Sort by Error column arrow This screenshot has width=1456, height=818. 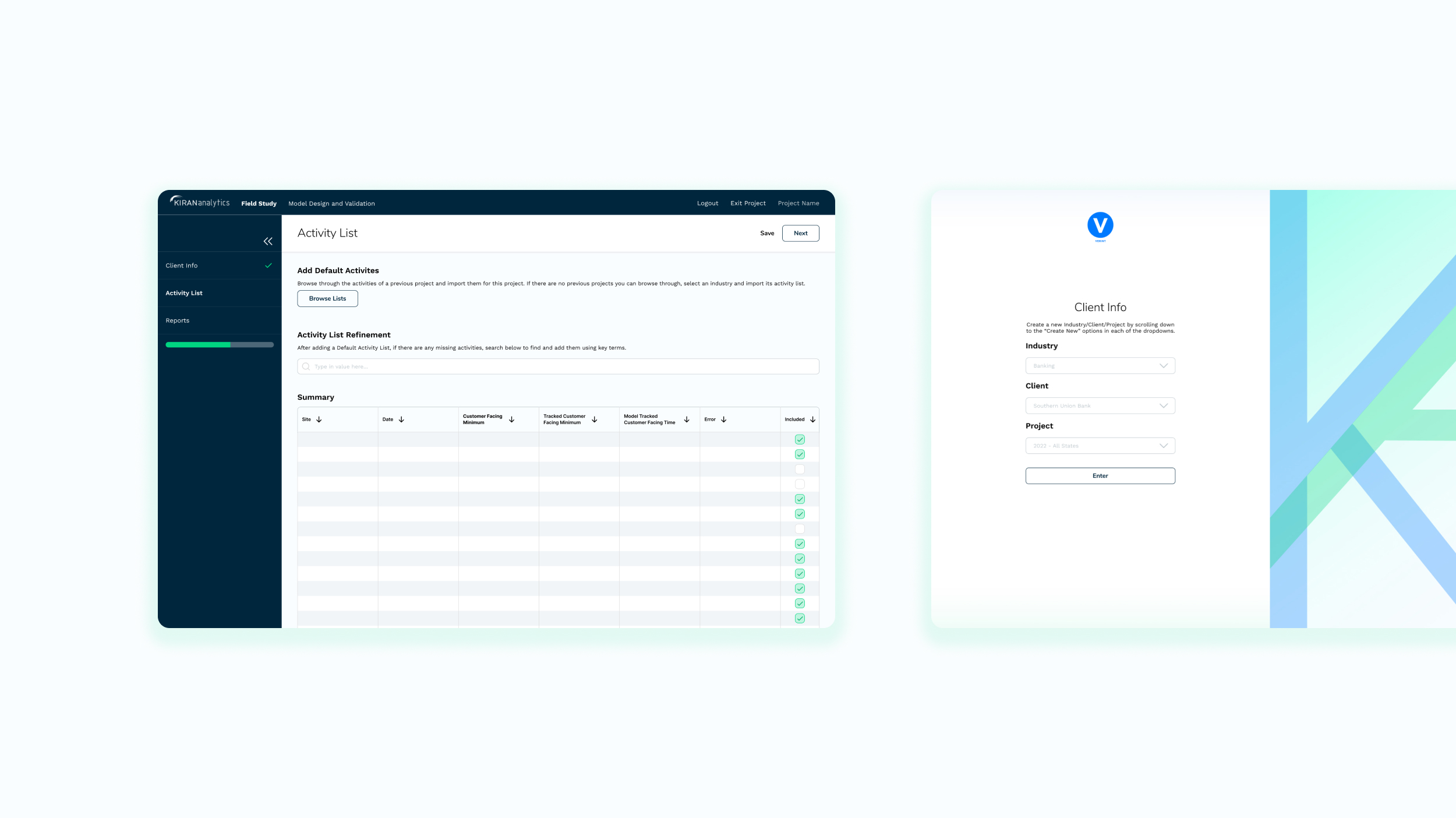tap(723, 419)
